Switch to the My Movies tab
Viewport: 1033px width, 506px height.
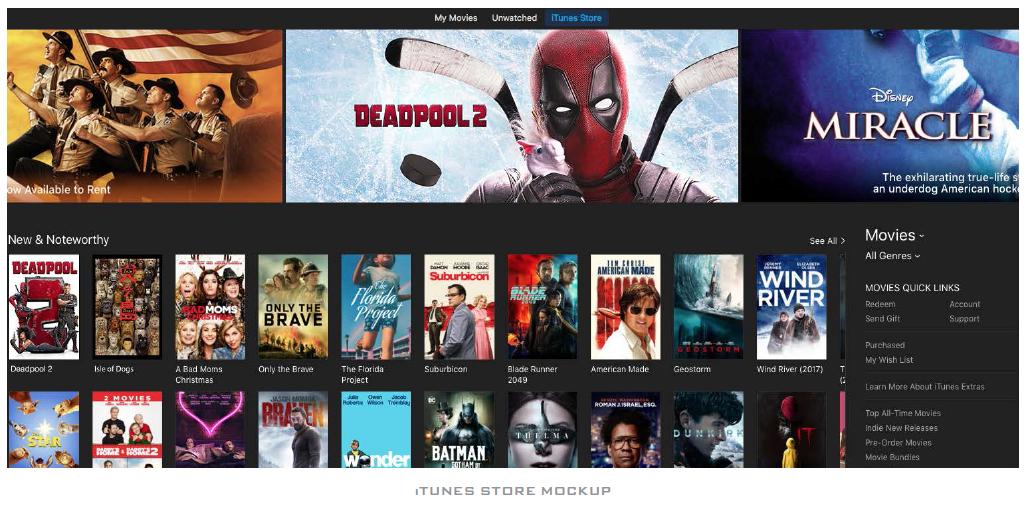point(455,18)
